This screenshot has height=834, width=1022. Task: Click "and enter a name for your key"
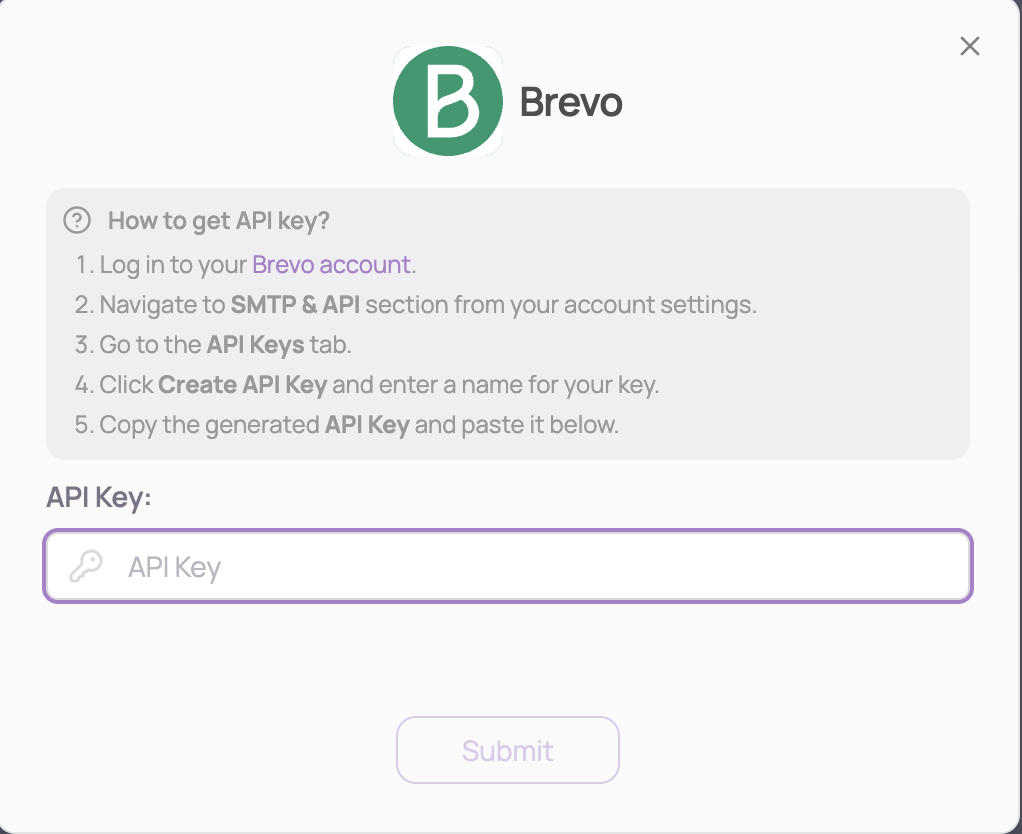click(497, 385)
